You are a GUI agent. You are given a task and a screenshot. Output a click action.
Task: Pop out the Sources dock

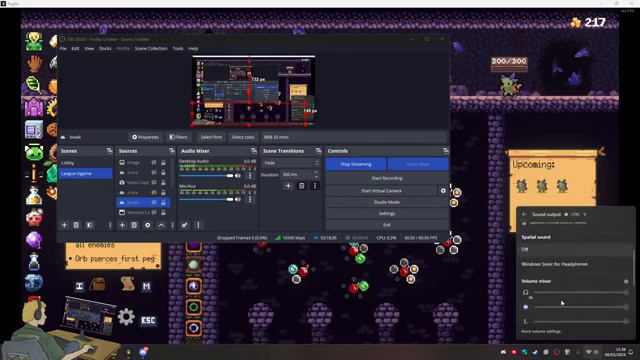coord(172,151)
